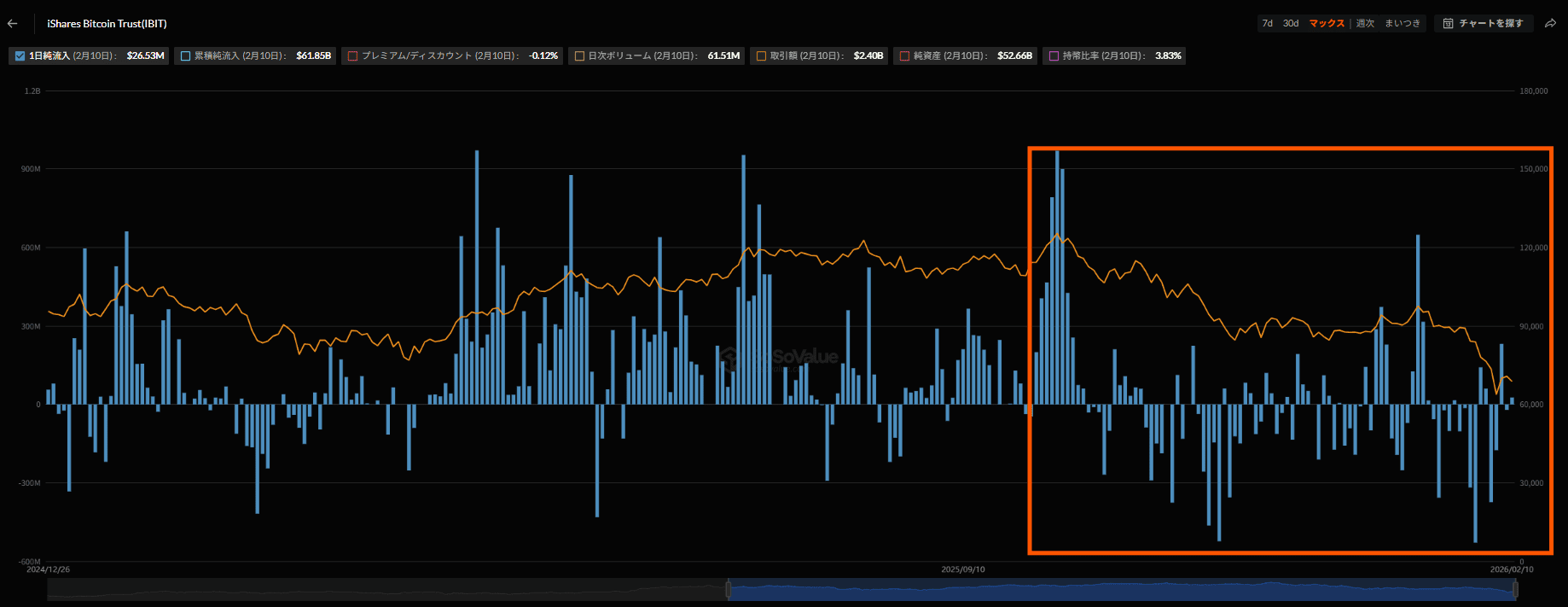Enable the 累積純流入 series checkbox
The width and height of the screenshot is (1568, 607).
(x=185, y=56)
